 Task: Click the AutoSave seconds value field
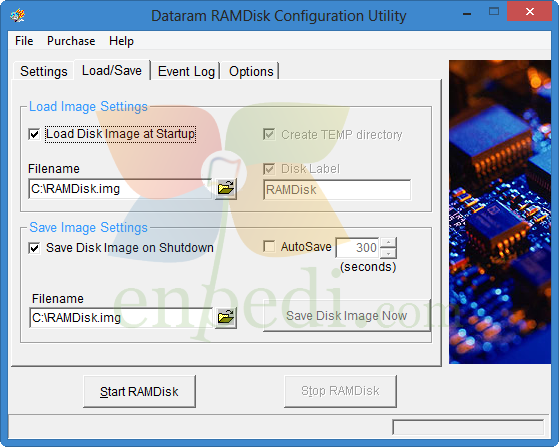tap(358, 247)
